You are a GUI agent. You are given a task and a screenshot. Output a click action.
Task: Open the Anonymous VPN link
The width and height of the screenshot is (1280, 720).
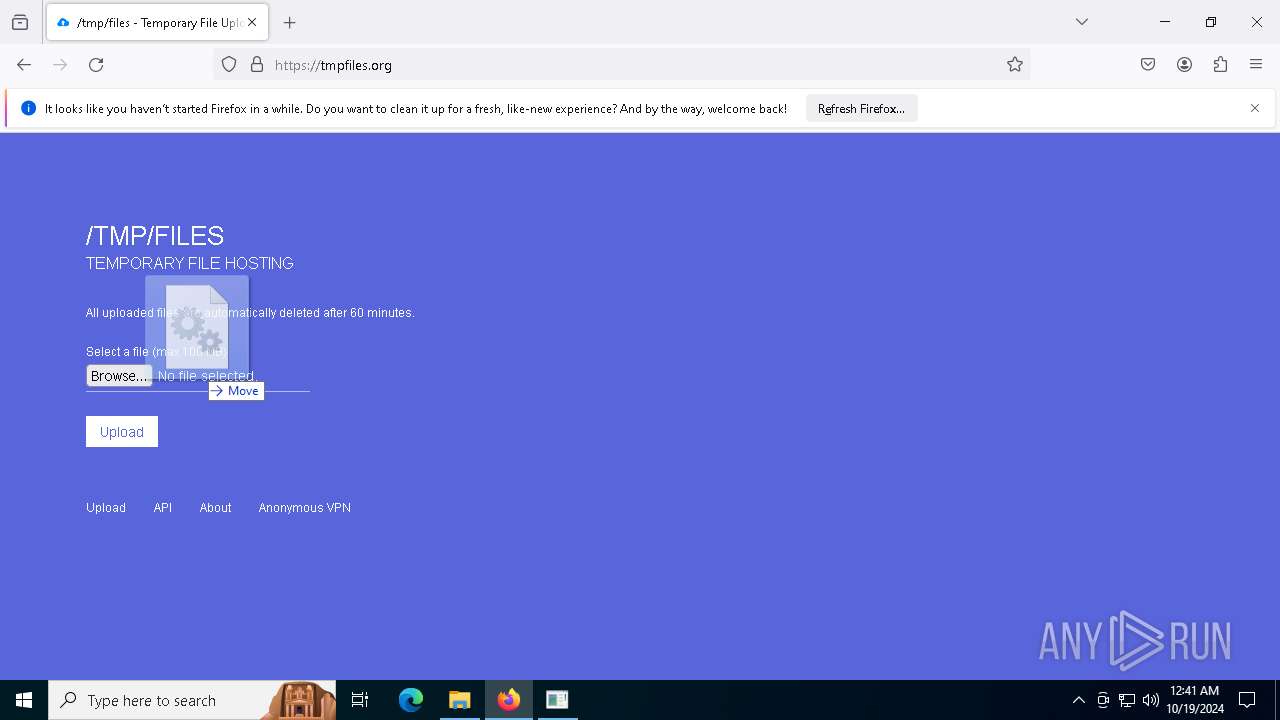pos(304,508)
